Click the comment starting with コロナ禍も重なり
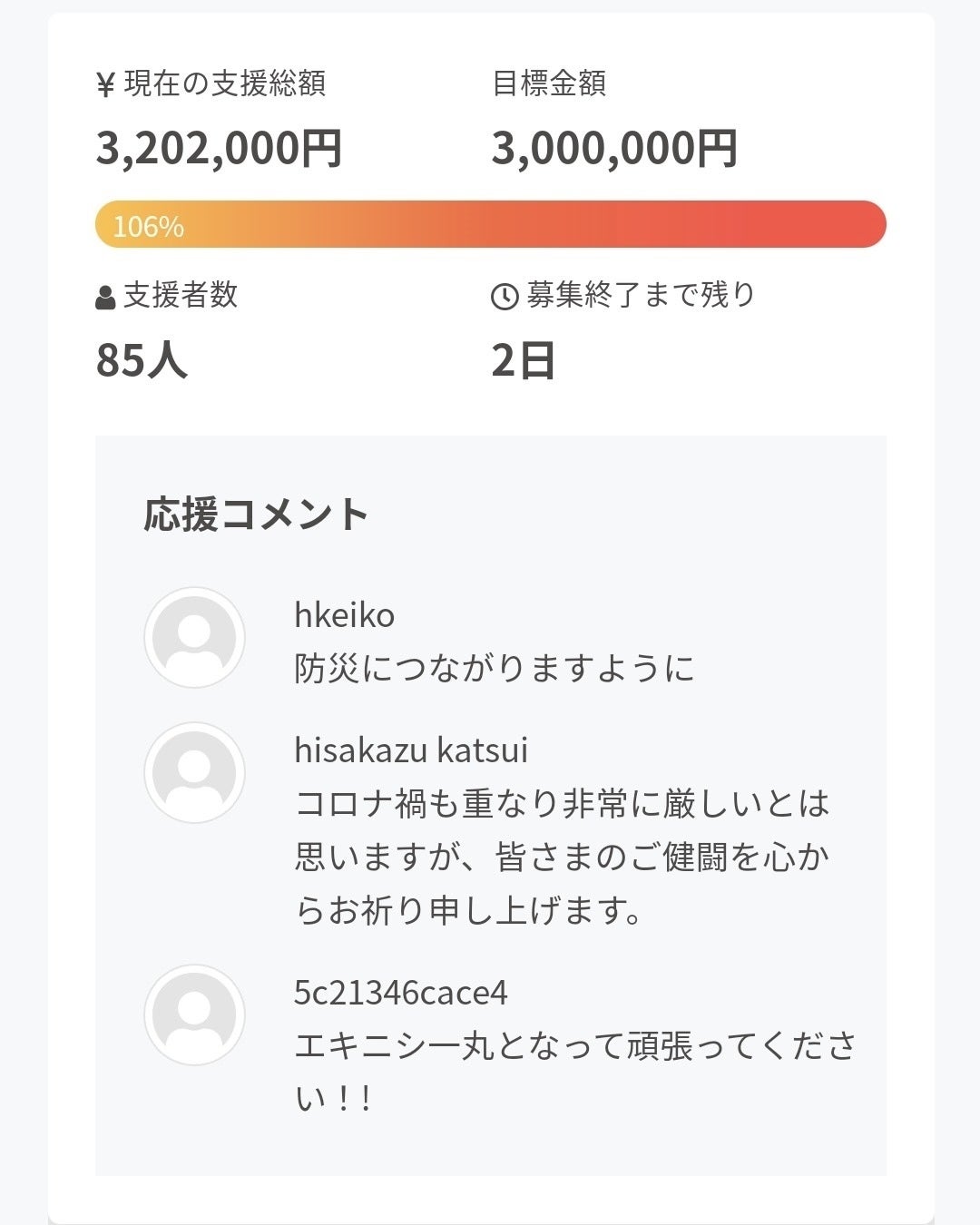980x1225 pixels. point(562,857)
